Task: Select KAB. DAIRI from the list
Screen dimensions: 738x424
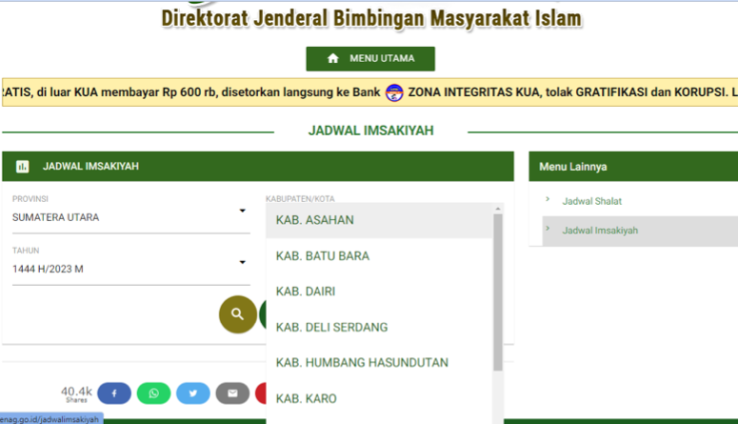Action: click(x=379, y=292)
